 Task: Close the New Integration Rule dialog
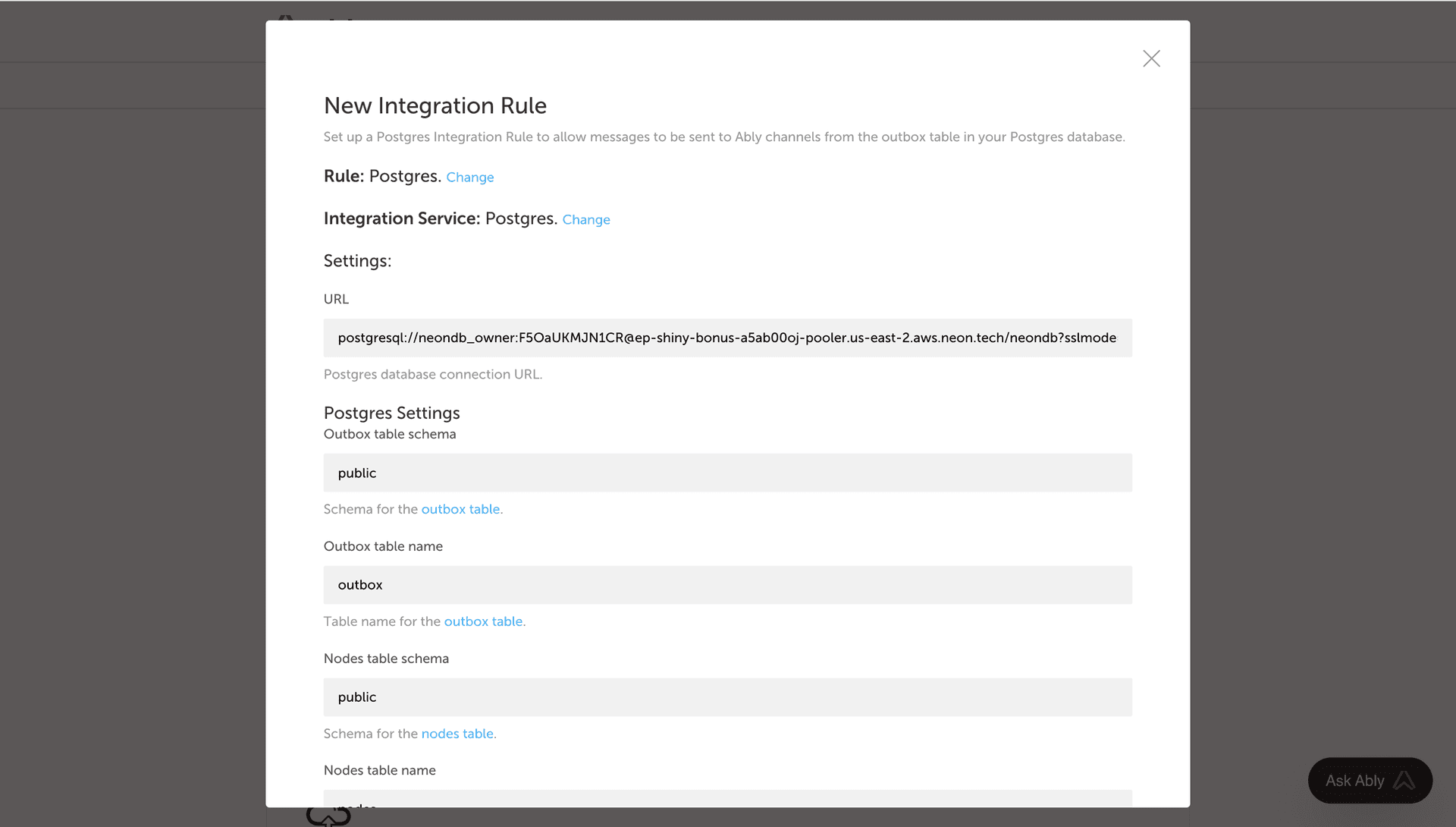click(1151, 58)
